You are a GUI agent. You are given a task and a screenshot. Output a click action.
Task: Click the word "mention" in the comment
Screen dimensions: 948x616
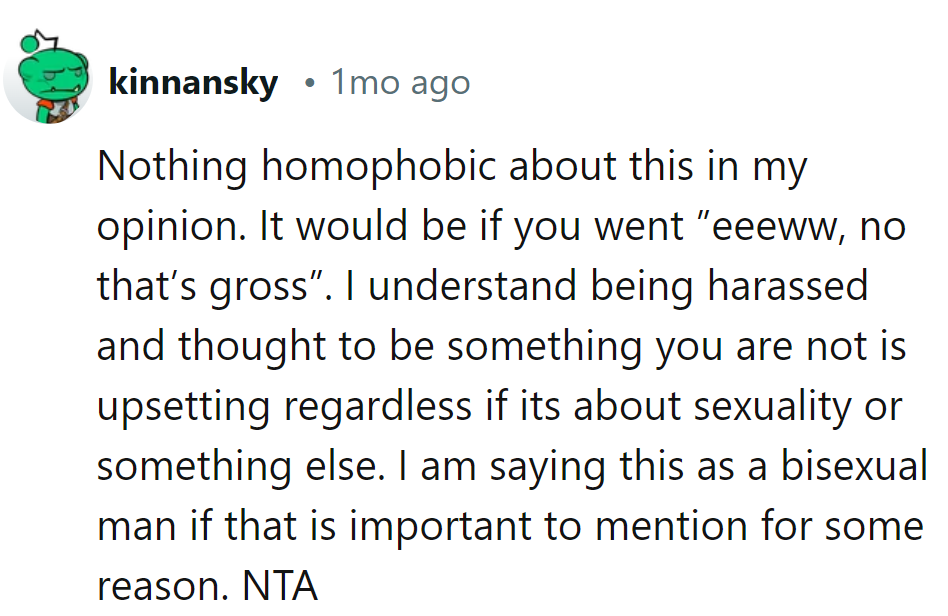click(x=667, y=527)
